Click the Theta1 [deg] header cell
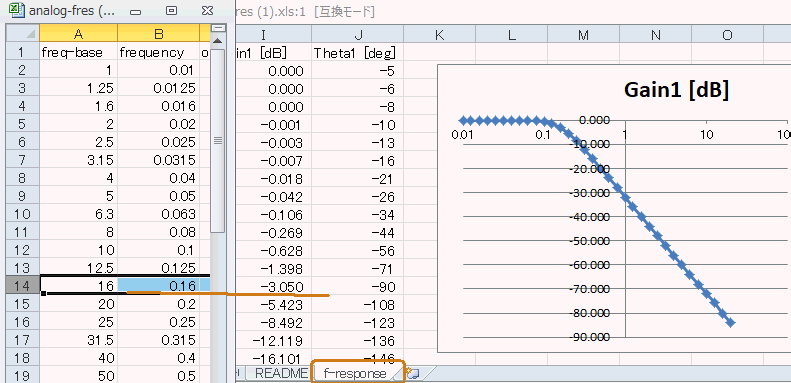The height and width of the screenshot is (383, 791). point(357,52)
